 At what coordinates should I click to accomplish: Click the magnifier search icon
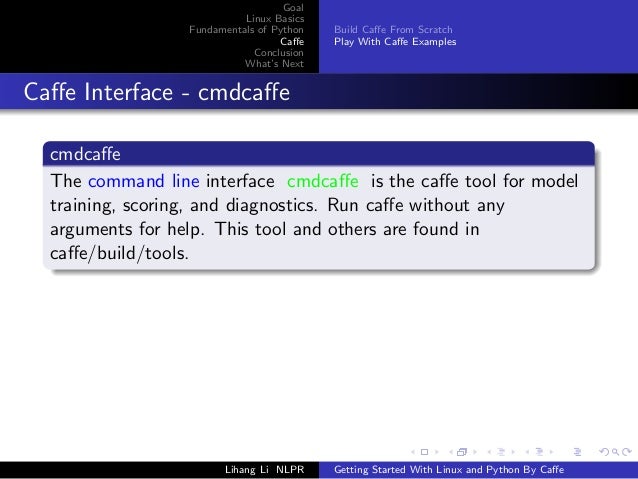pyautogui.click(x=616, y=452)
